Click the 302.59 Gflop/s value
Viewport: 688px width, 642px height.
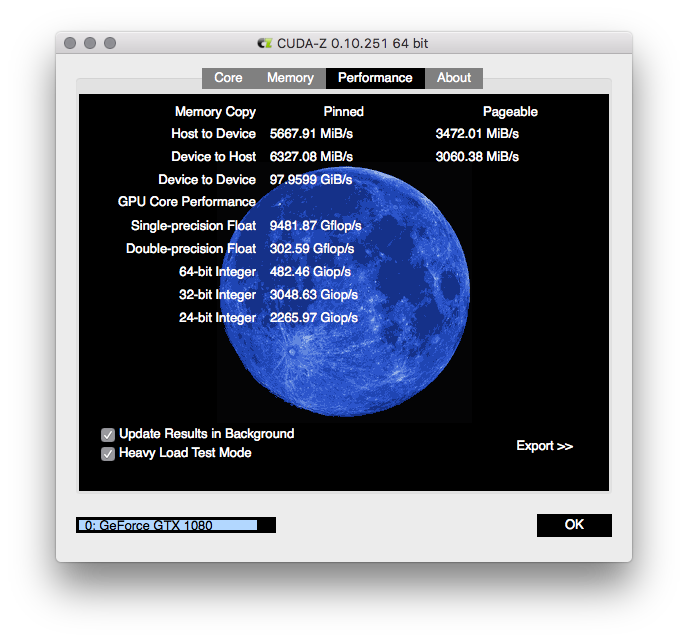[x=312, y=249]
